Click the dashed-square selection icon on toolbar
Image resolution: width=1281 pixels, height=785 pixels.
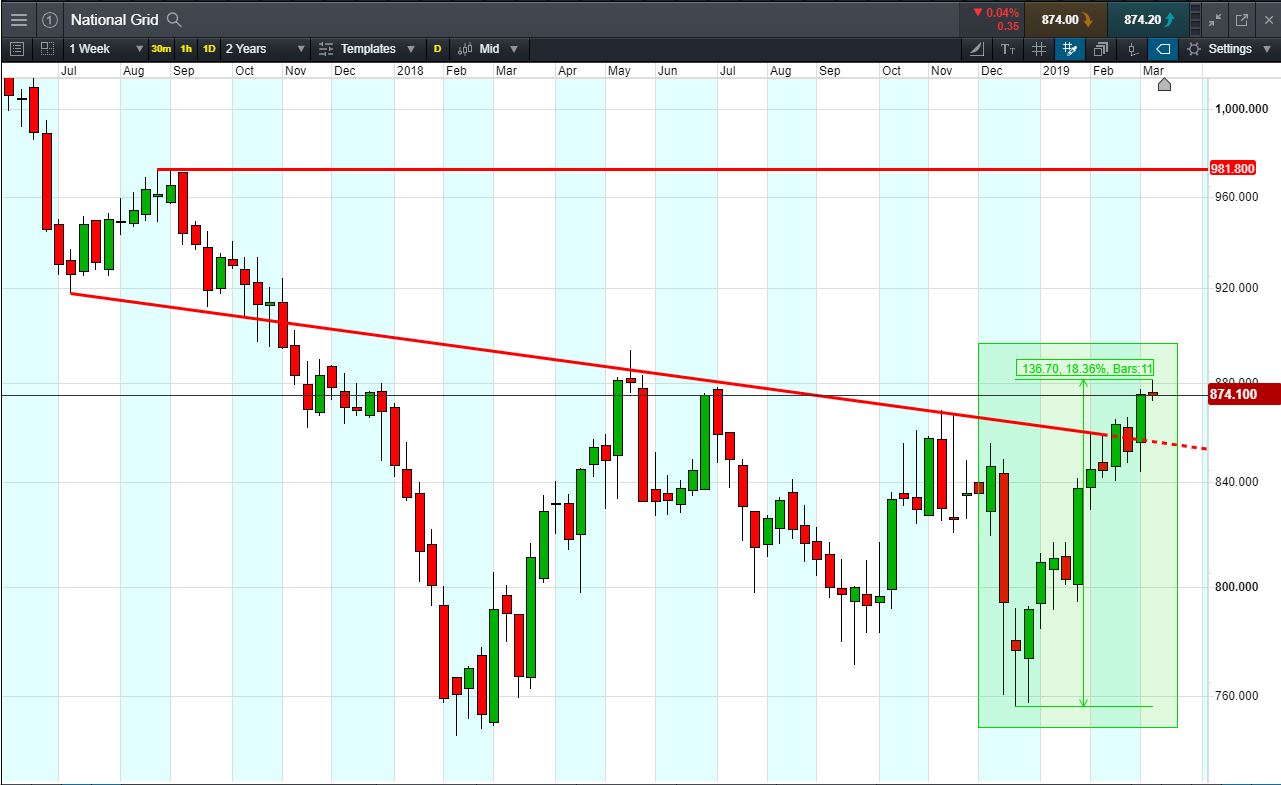47,48
